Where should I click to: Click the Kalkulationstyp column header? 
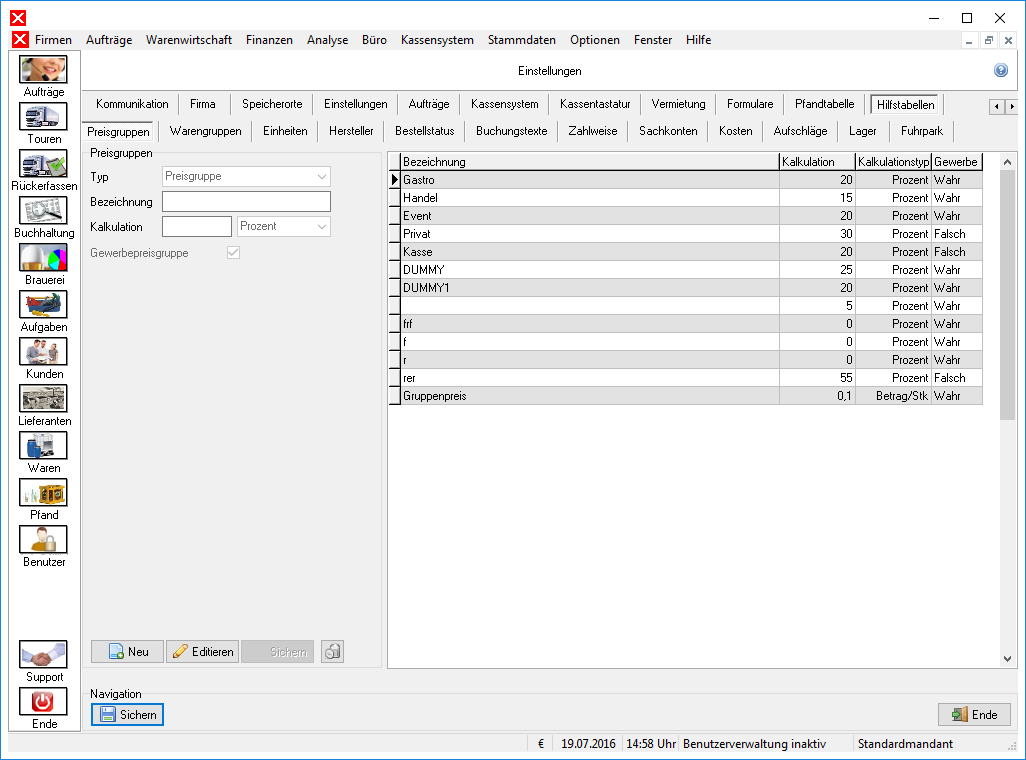point(893,162)
